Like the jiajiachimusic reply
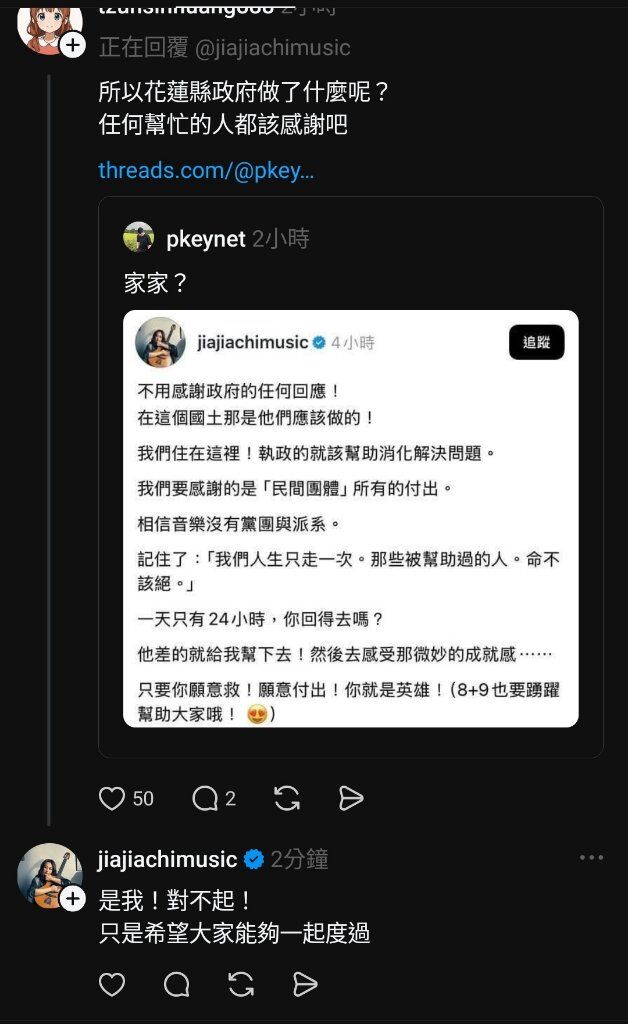The width and height of the screenshot is (628, 1024). 112,984
